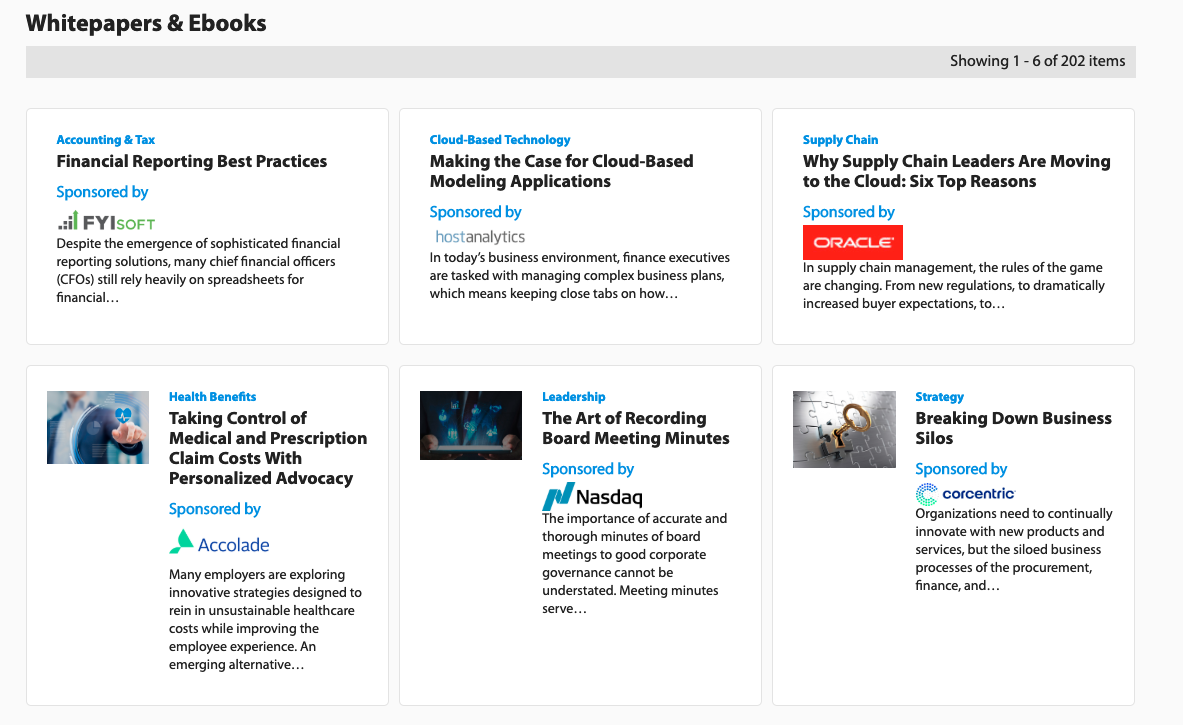Click the 'In today's business environment' description
Image resolution: width=1183 pixels, height=725 pixels.
(579, 275)
